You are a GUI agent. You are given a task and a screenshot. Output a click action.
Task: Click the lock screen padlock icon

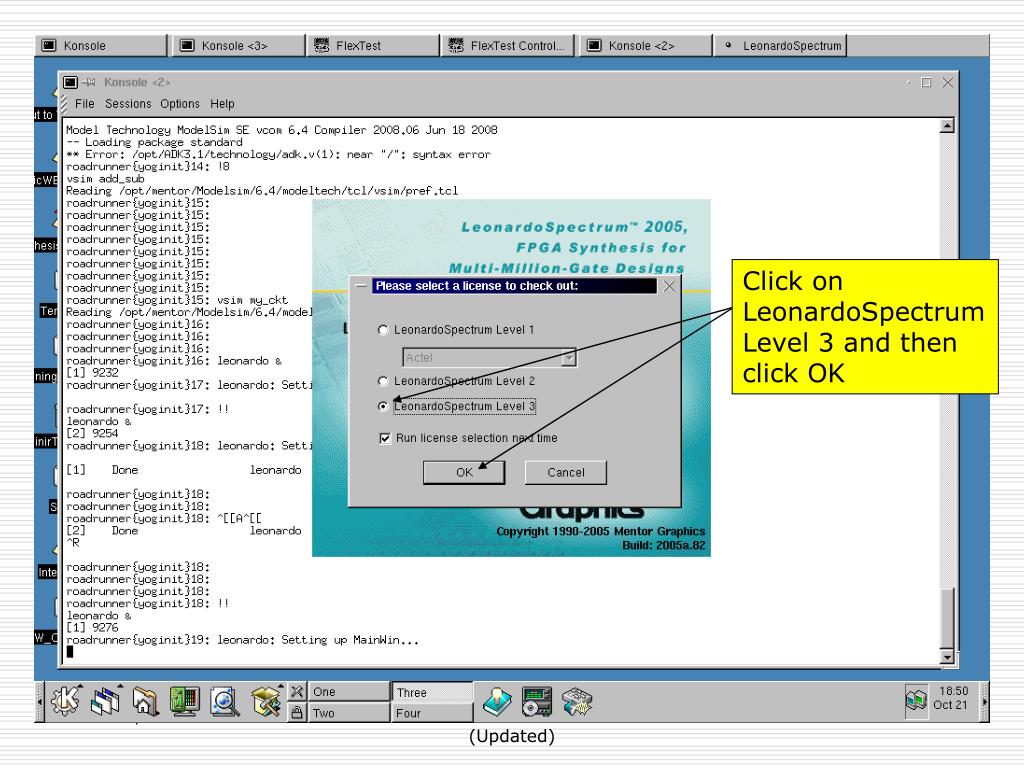pos(297,712)
